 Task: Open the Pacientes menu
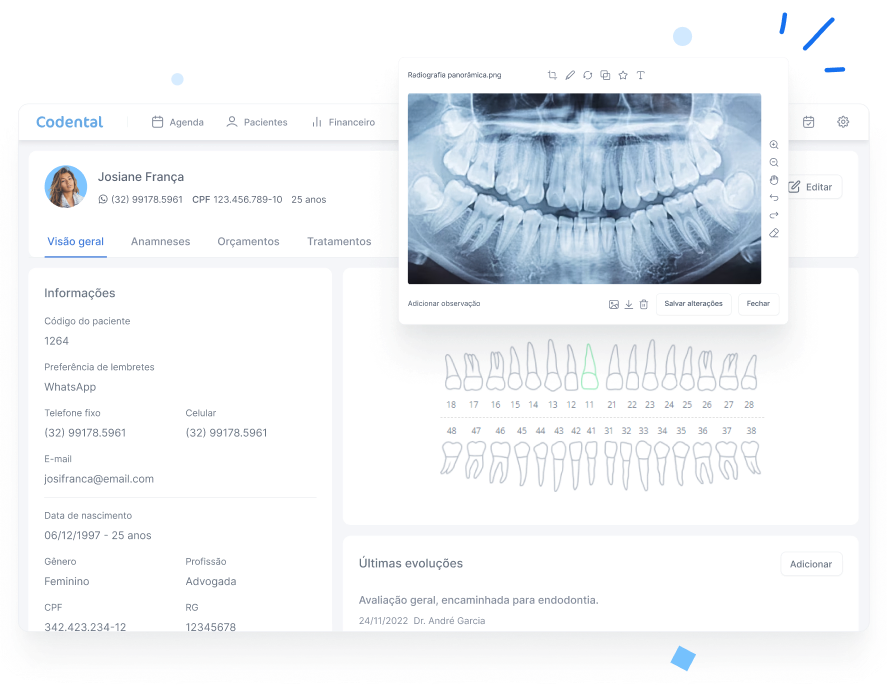[x=257, y=122]
